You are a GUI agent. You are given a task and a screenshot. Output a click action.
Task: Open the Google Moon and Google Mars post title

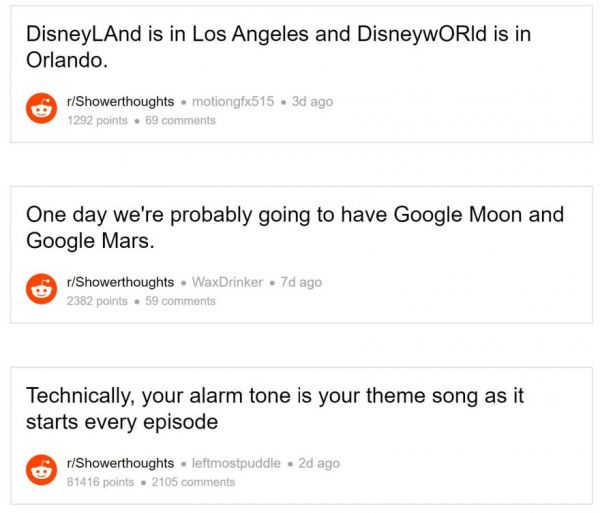click(x=295, y=227)
